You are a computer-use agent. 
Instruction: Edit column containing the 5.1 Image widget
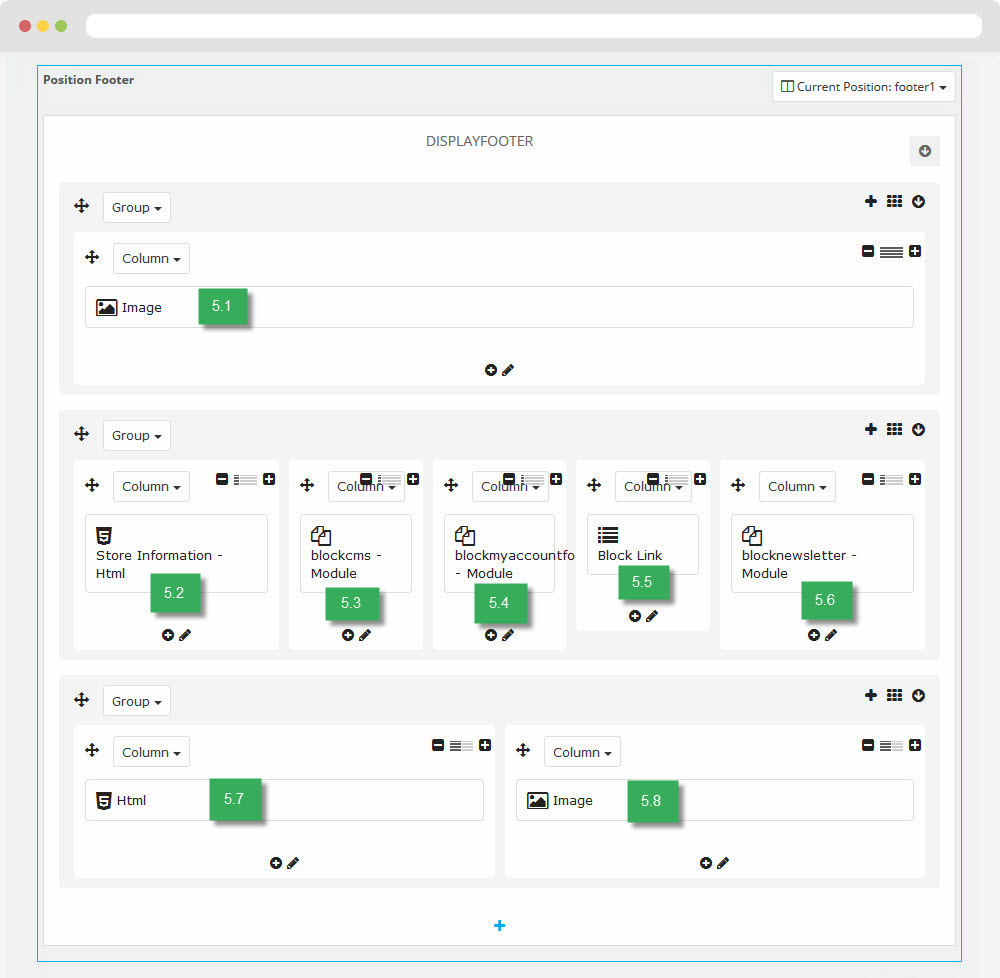click(x=508, y=370)
